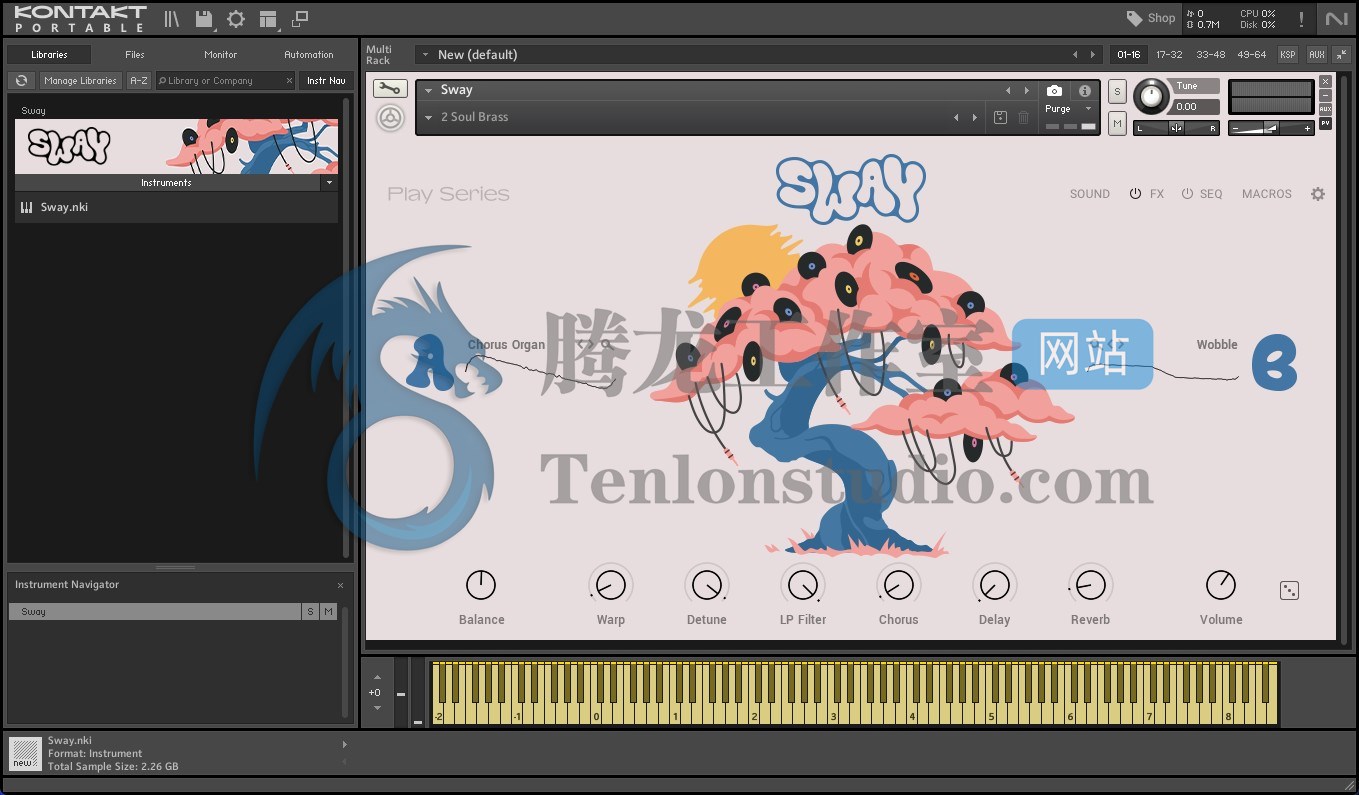The image size is (1359, 795).
Task: Open the workspace layout icon
Action: 267,19
